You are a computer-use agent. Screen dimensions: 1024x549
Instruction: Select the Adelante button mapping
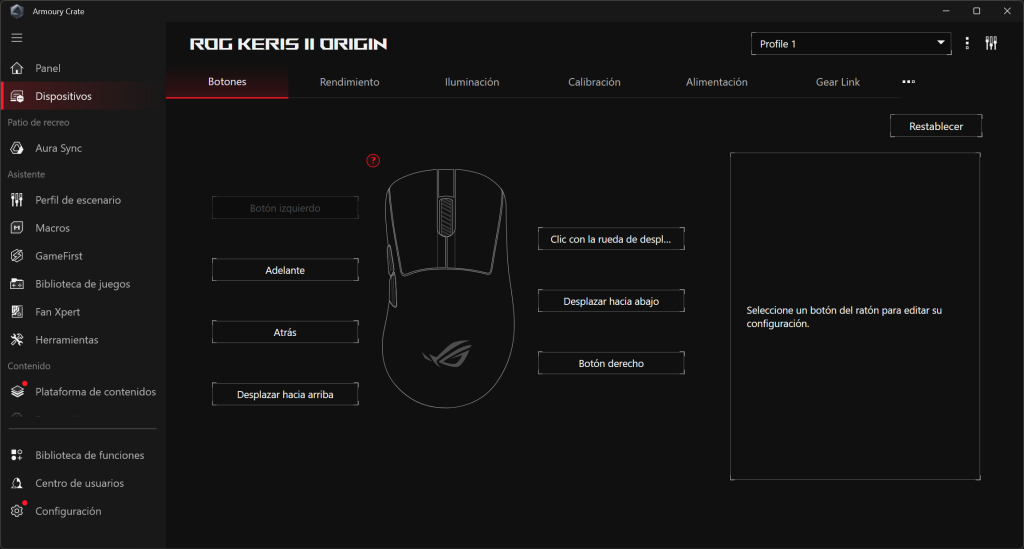(285, 270)
